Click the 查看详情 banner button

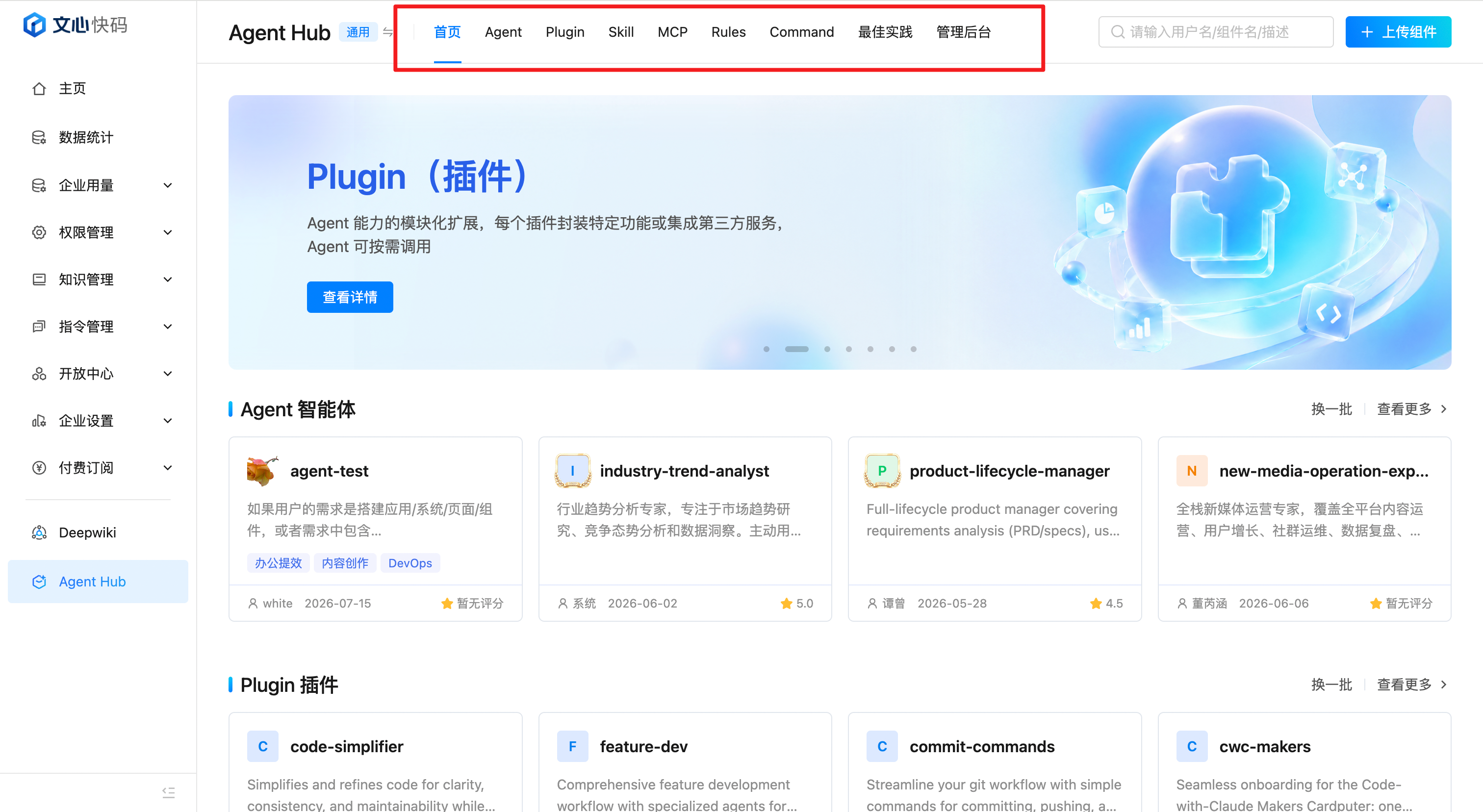[x=350, y=297]
